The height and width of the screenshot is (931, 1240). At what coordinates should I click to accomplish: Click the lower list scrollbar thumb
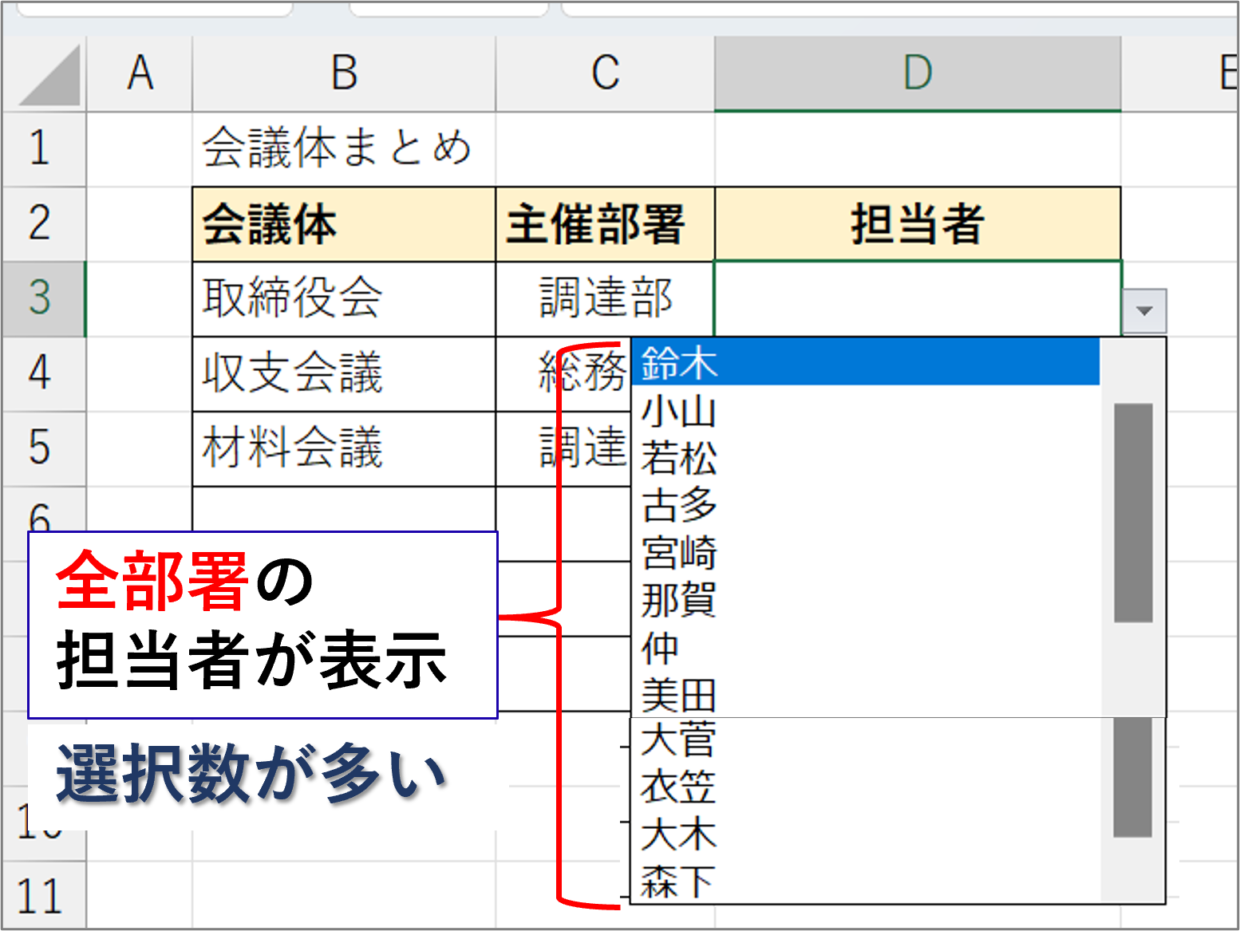(x=1133, y=778)
